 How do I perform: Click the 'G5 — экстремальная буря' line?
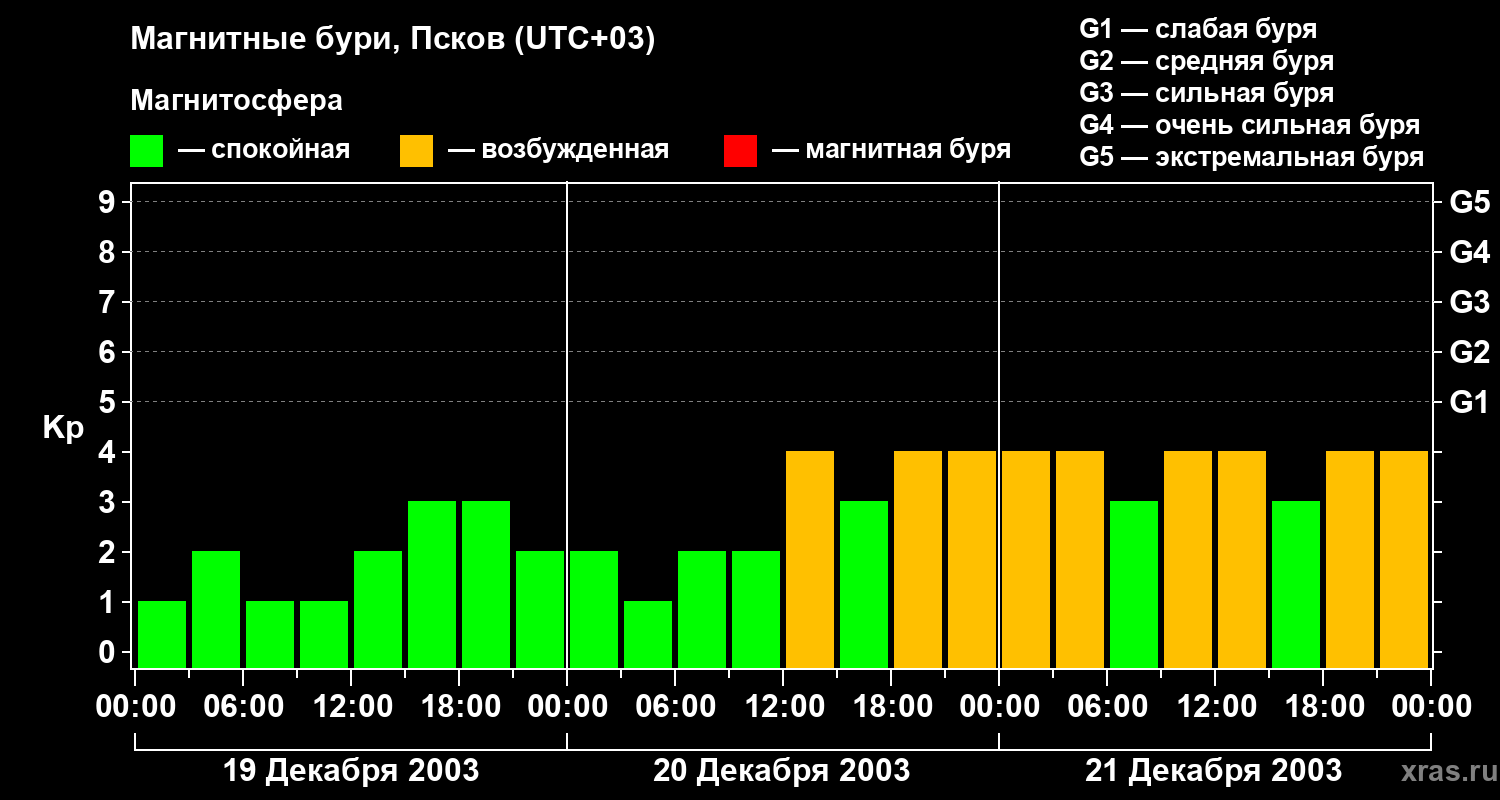click(x=1252, y=157)
